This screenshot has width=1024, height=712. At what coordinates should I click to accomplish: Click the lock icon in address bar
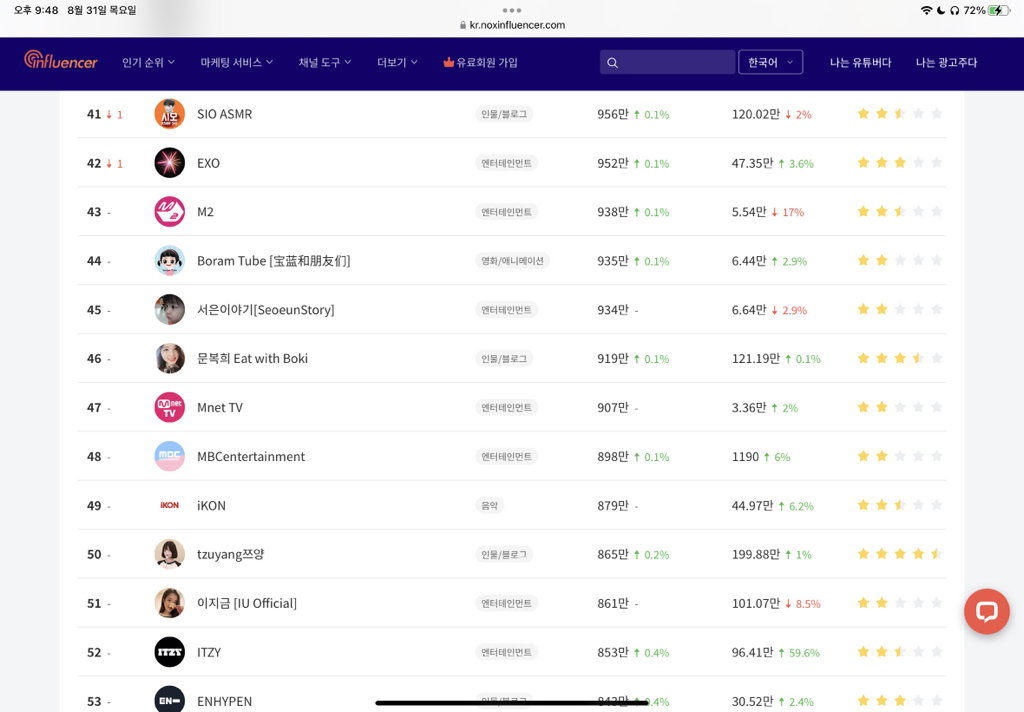point(463,25)
